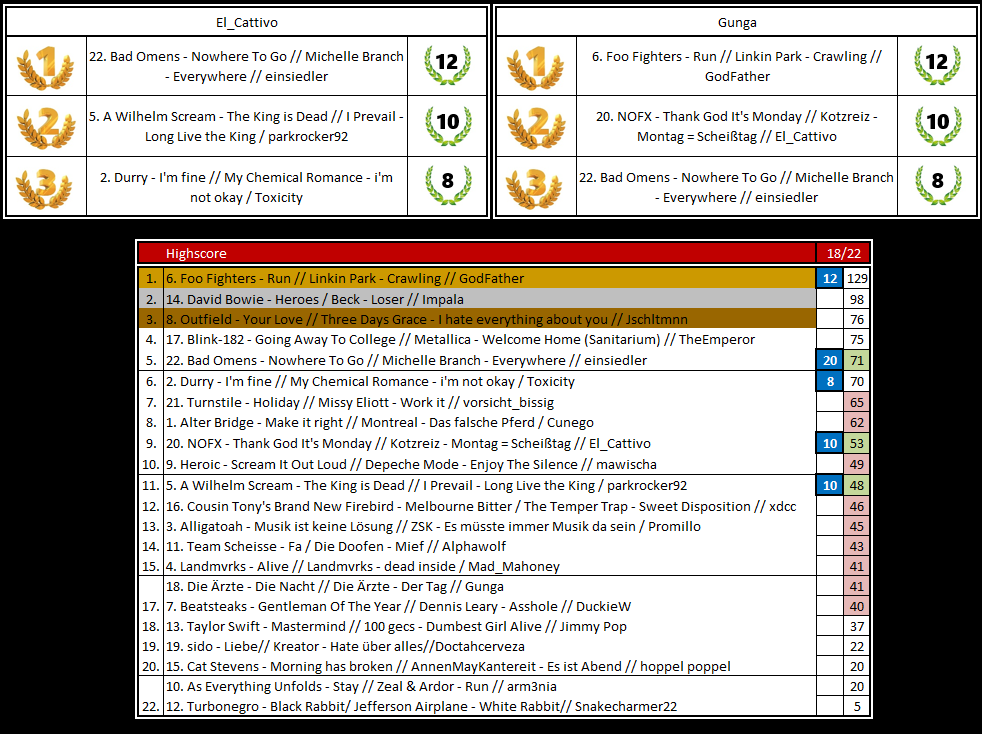Click the blue 12 points cell in Highscore
This screenshot has height=734, width=982.
[830, 278]
